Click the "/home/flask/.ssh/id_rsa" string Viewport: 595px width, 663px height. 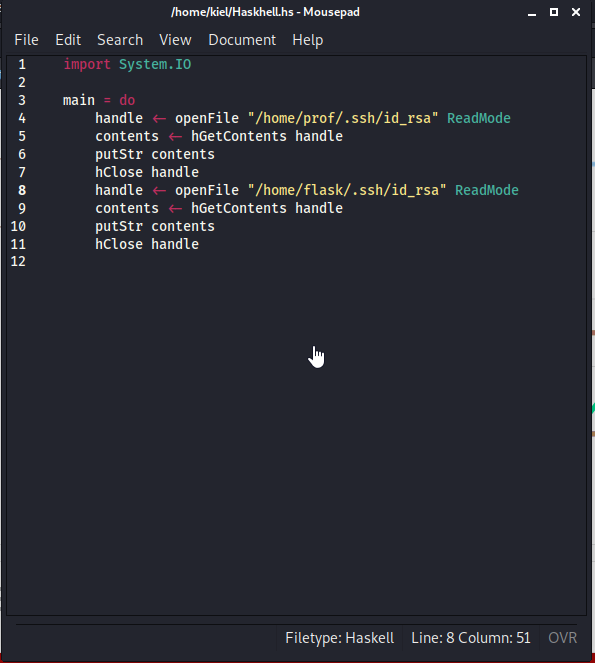point(347,190)
